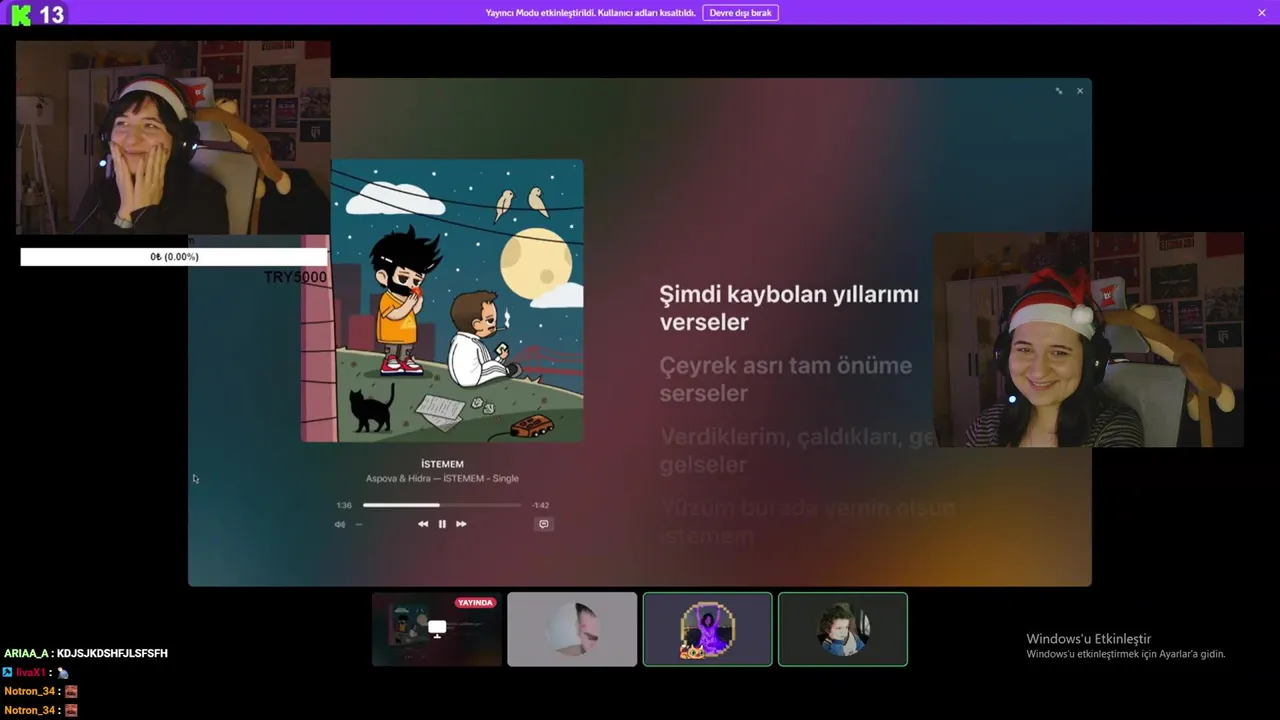Exit full screen using the shrink arrows icon
1280x720 pixels.
pyautogui.click(x=1059, y=91)
